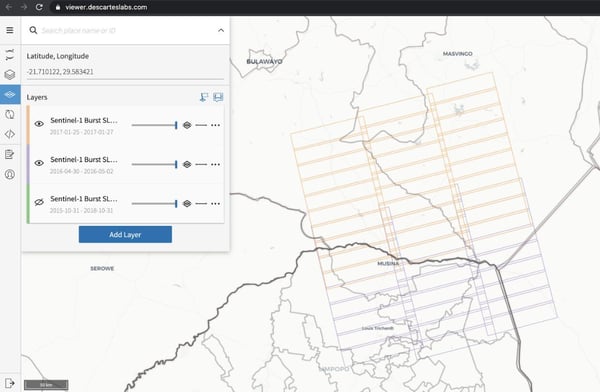Image resolution: width=600 pixels, height=392 pixels.
Task: Hide the first Sentinel-1 Burst layer
Action: point(39,124)
